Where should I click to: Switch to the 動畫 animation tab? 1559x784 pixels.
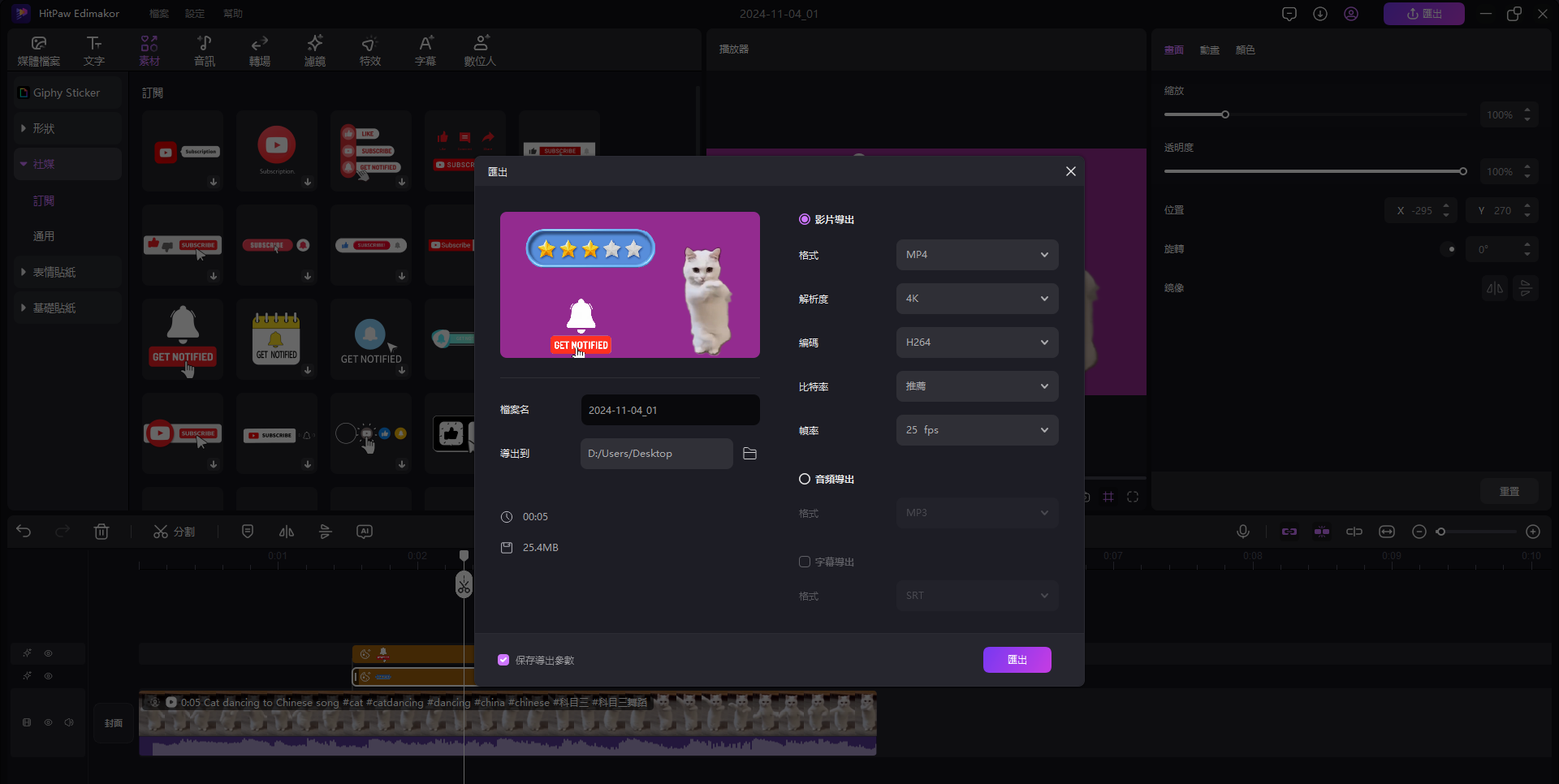coord(1210,50)
